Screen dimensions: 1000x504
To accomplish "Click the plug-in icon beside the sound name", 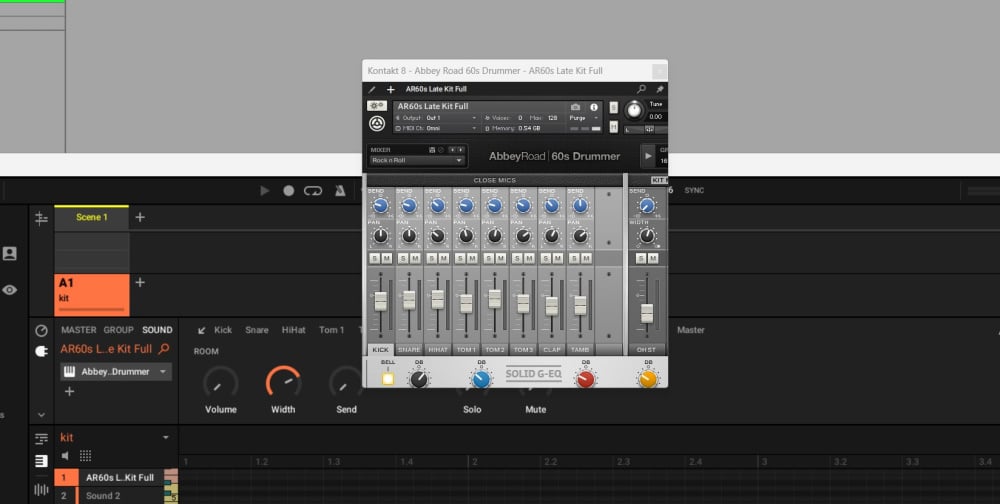I will click(x=41, y=351).
